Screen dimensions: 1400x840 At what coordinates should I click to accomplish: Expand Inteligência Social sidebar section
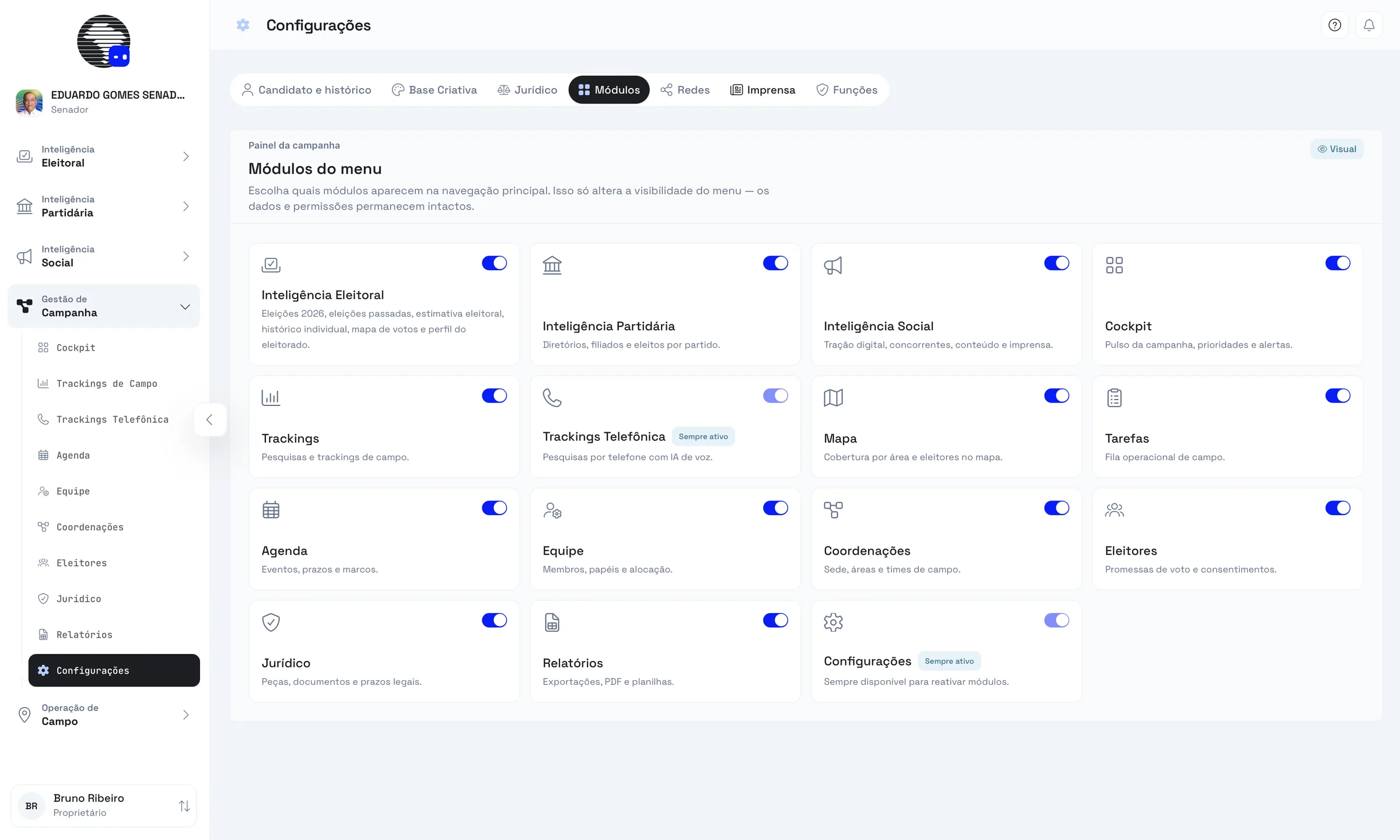104,256
